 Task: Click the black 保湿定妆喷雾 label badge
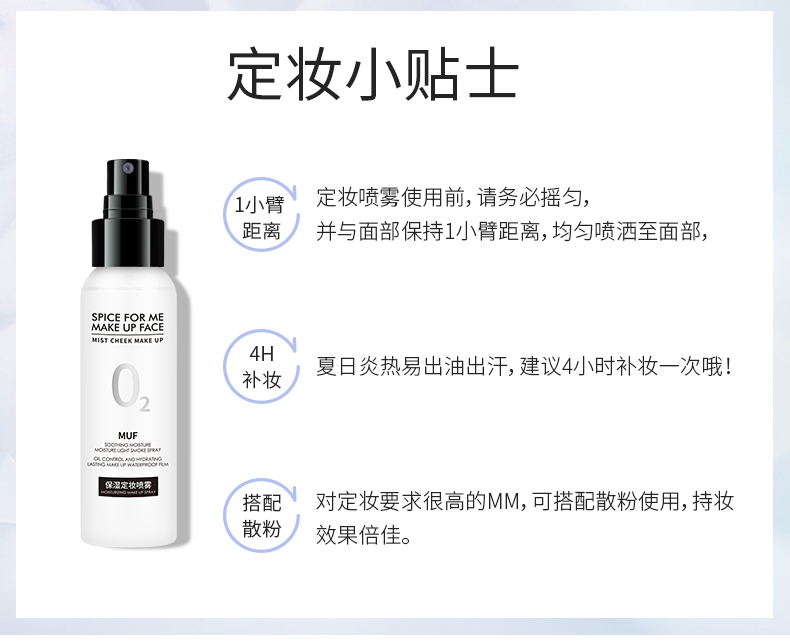(x=128, y=487)
